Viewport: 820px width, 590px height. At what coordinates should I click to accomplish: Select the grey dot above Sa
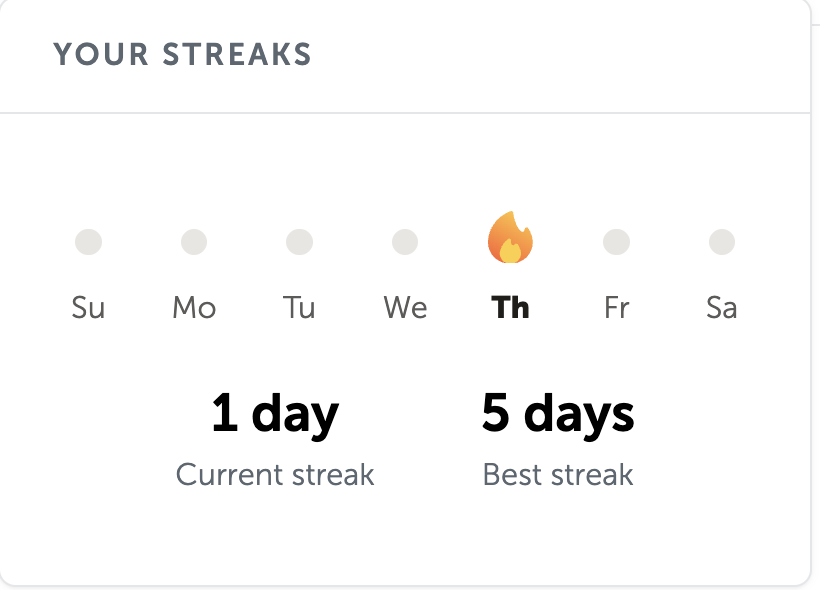(x=722, y=242)
